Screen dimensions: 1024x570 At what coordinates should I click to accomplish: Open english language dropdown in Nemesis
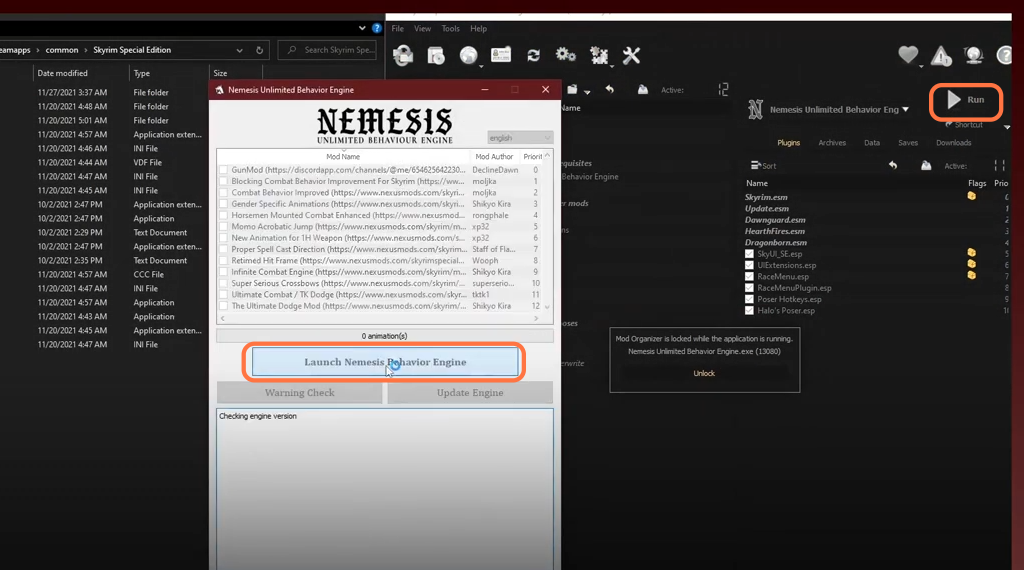pyautogui.click(x=520, y=138)
